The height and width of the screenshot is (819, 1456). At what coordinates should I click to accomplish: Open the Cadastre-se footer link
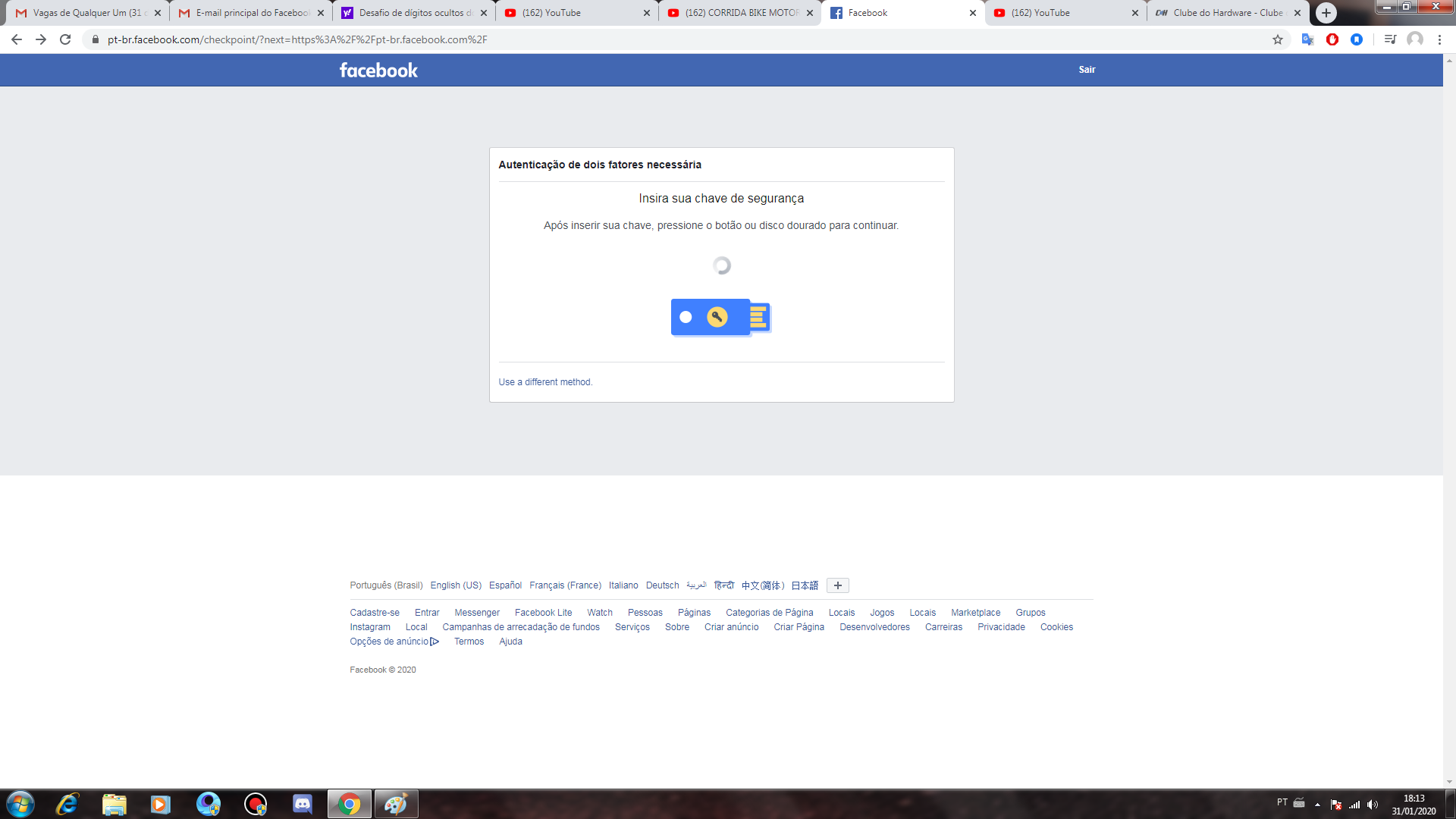pos(375,613)
